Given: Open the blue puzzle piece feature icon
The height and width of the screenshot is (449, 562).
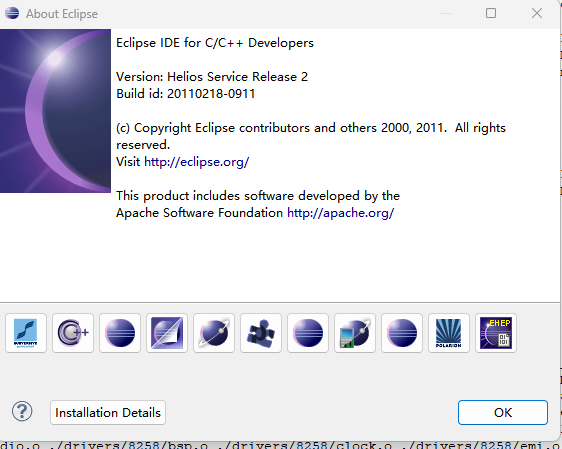Looking at the screenshot, I should (x=261, y=333).
